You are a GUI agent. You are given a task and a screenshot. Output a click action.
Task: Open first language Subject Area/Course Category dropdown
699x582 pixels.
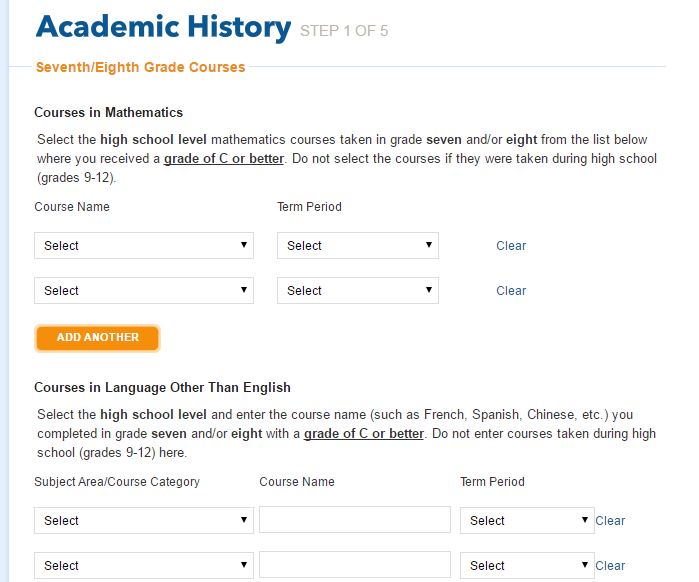[144, 521]
